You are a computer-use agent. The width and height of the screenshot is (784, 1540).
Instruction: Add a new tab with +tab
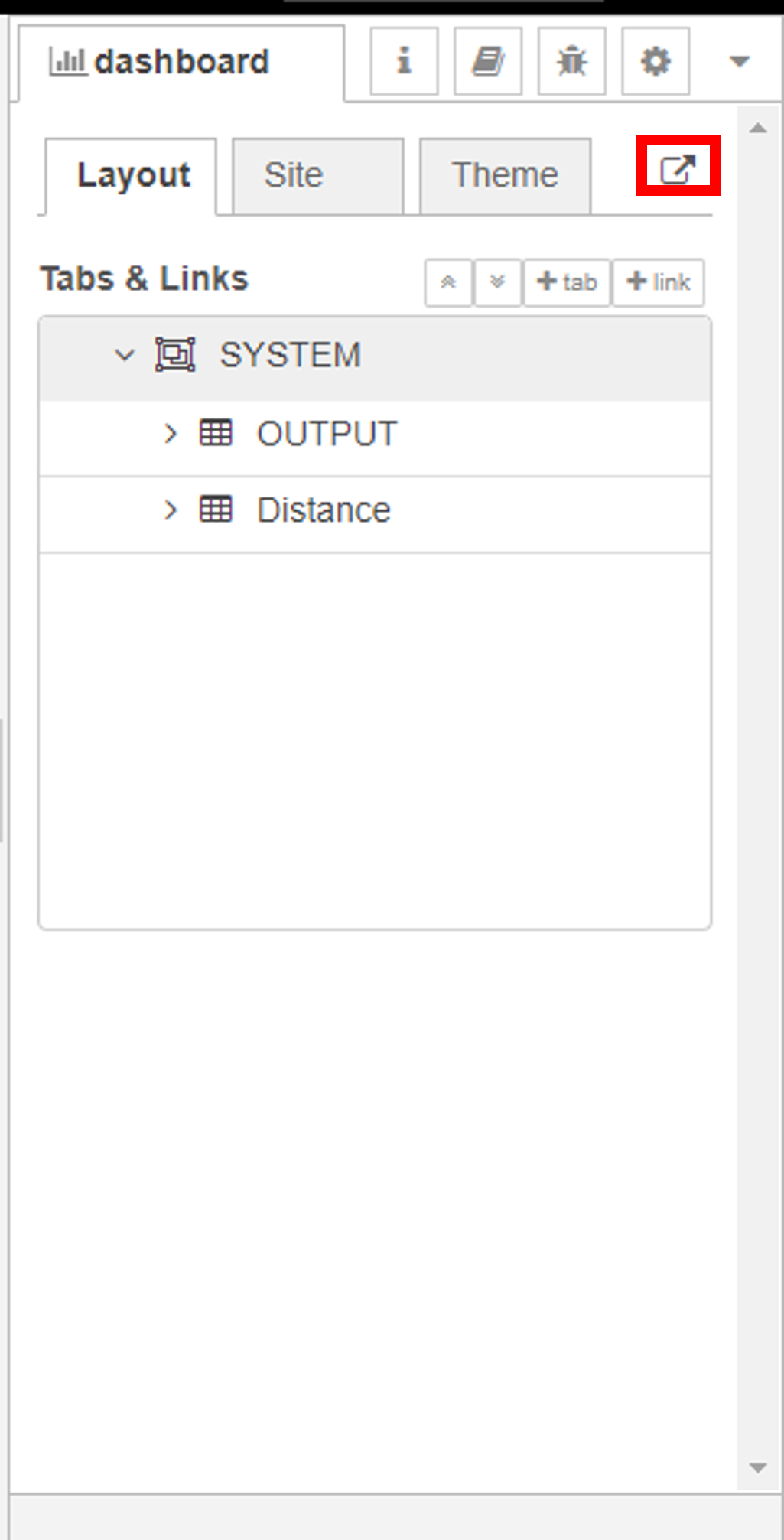pyautogui.click(x=567, y=282)
